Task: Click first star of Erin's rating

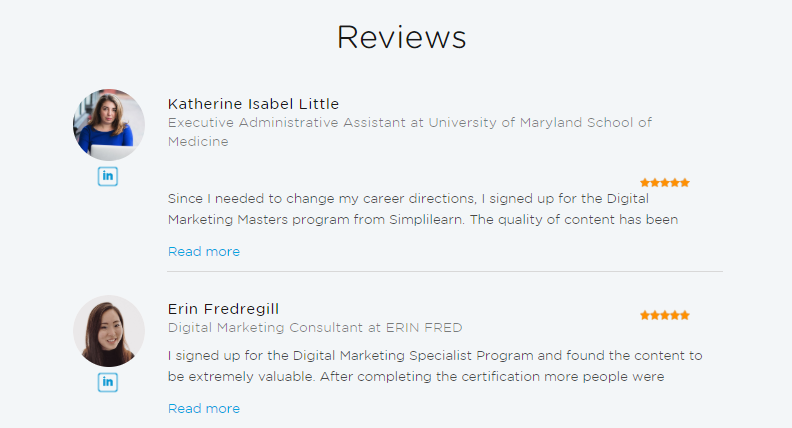Action: [x=645, y=315]
